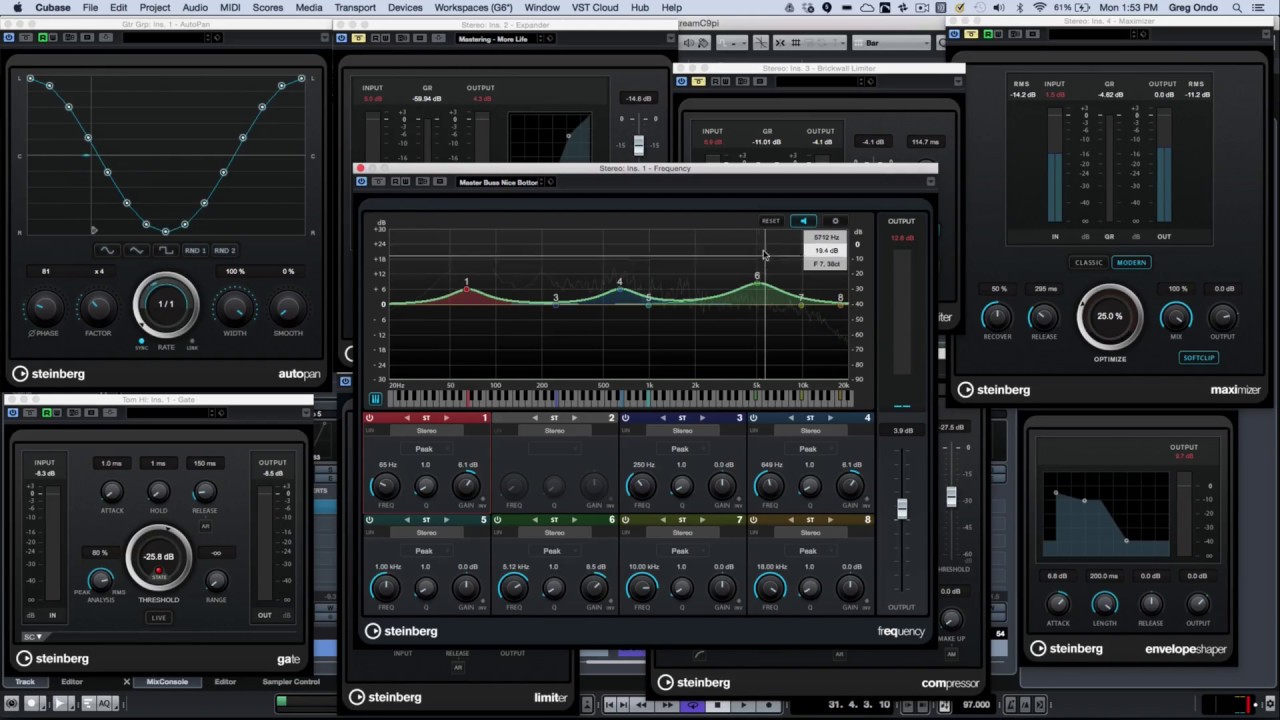Open the MIDI menu
The image size is (1280, 720).
(x=230, y=8)
